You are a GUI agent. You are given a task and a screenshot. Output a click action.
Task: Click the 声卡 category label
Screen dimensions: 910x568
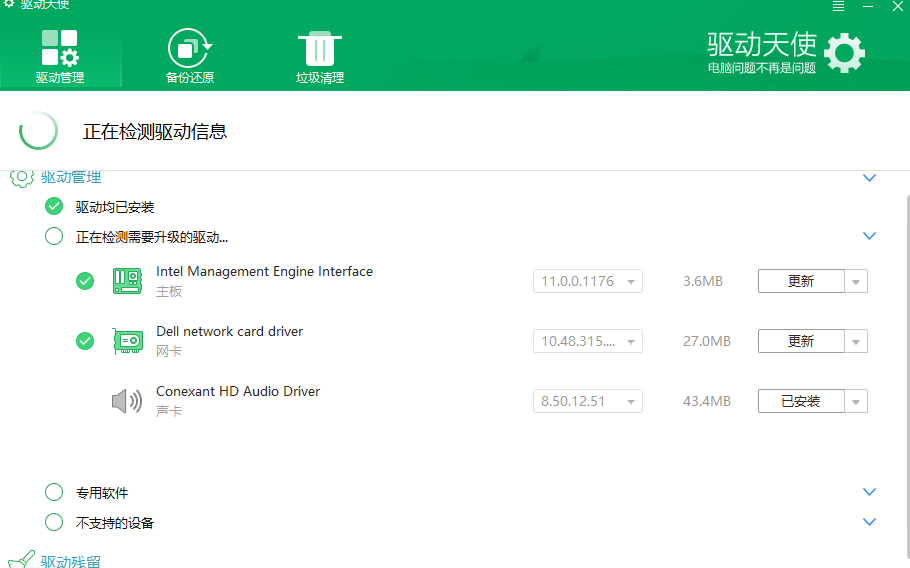coord(169,411)
